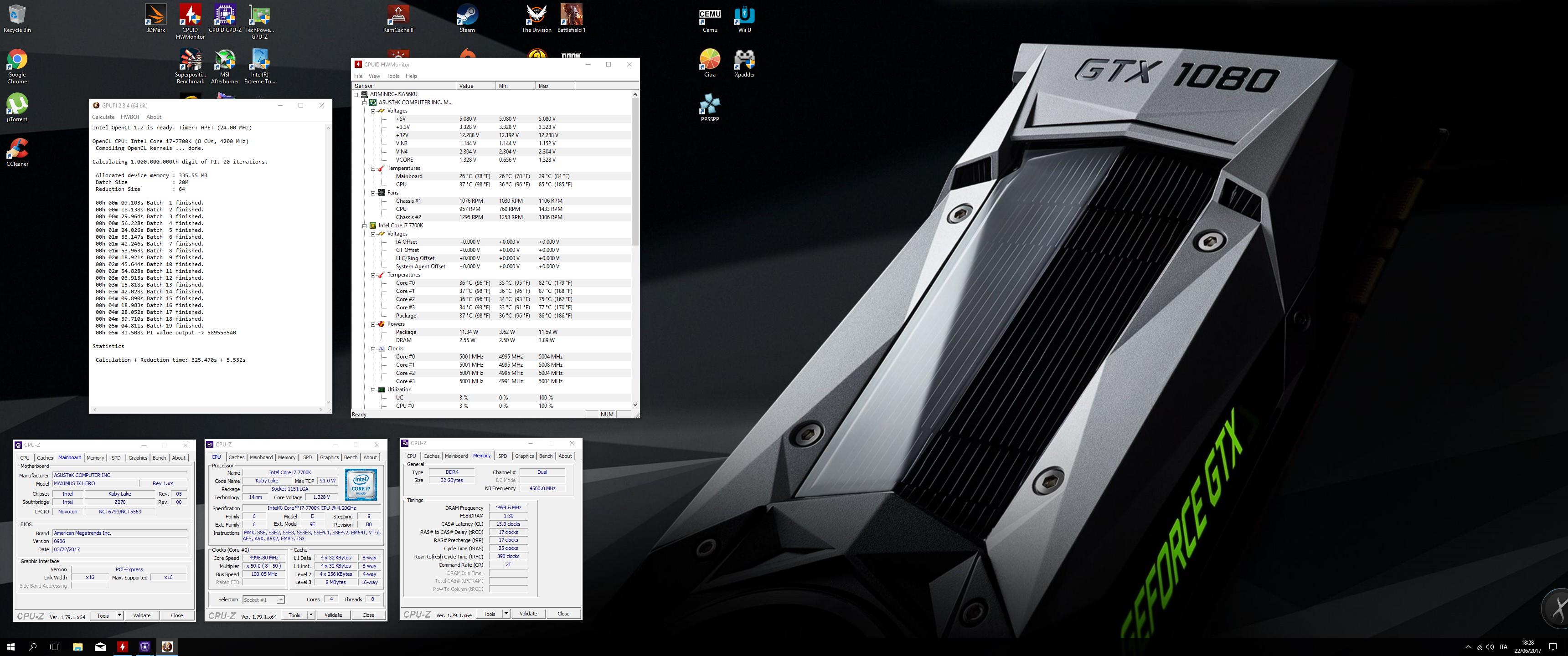
Task: Click the taskbar clock showing 18:28
Action: (1527, 647)
